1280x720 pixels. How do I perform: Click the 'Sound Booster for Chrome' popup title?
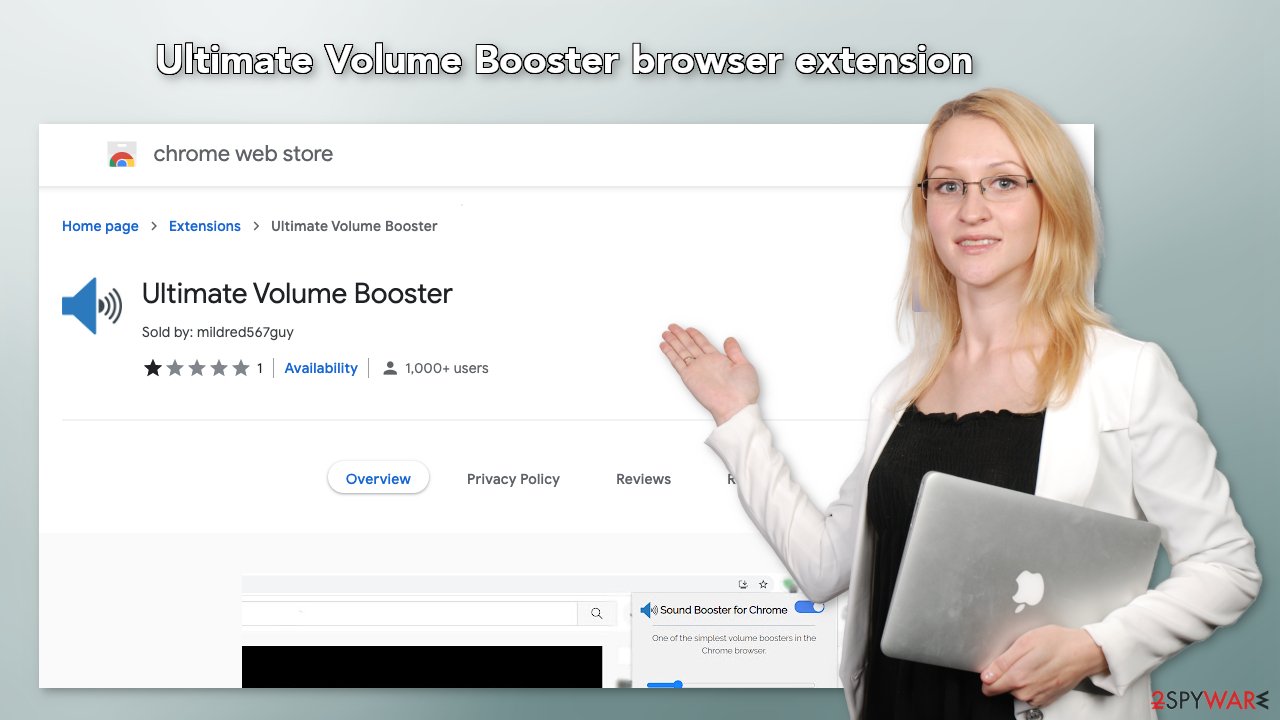point(724,610)
